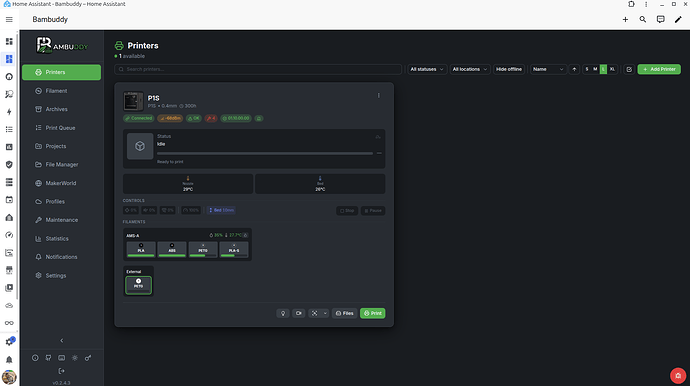Screen dimensions: 690x386
Task: Click the firmware version 01.10.00.00 badge
Action: (236, 118)
